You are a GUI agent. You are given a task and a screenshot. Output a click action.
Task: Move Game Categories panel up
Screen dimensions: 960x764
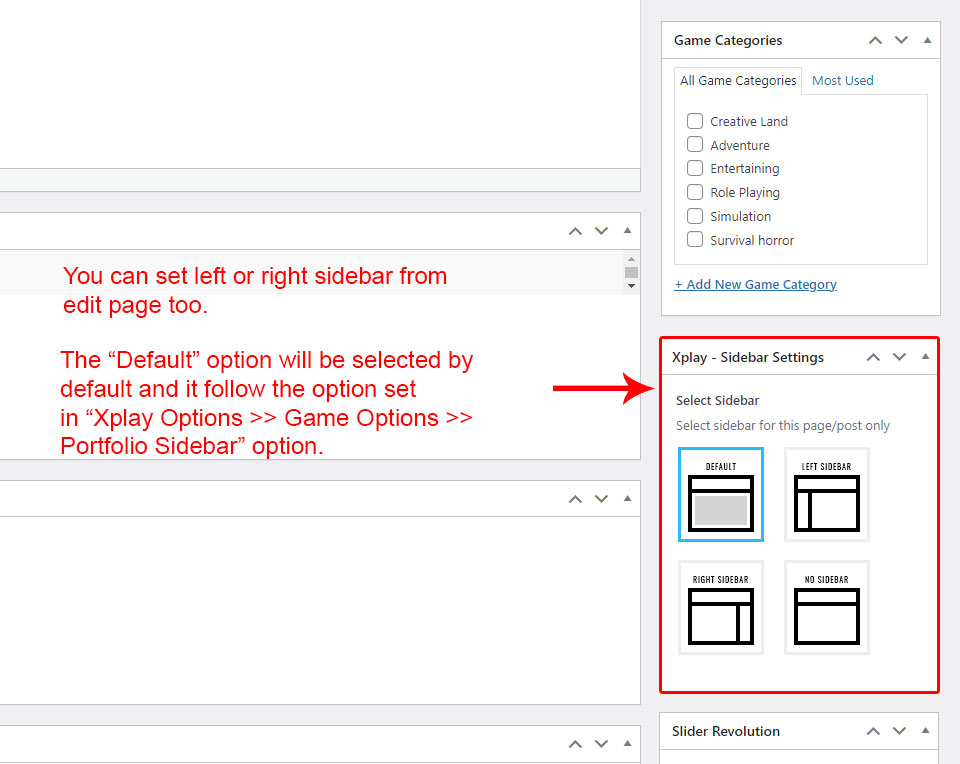coord(875,40)
